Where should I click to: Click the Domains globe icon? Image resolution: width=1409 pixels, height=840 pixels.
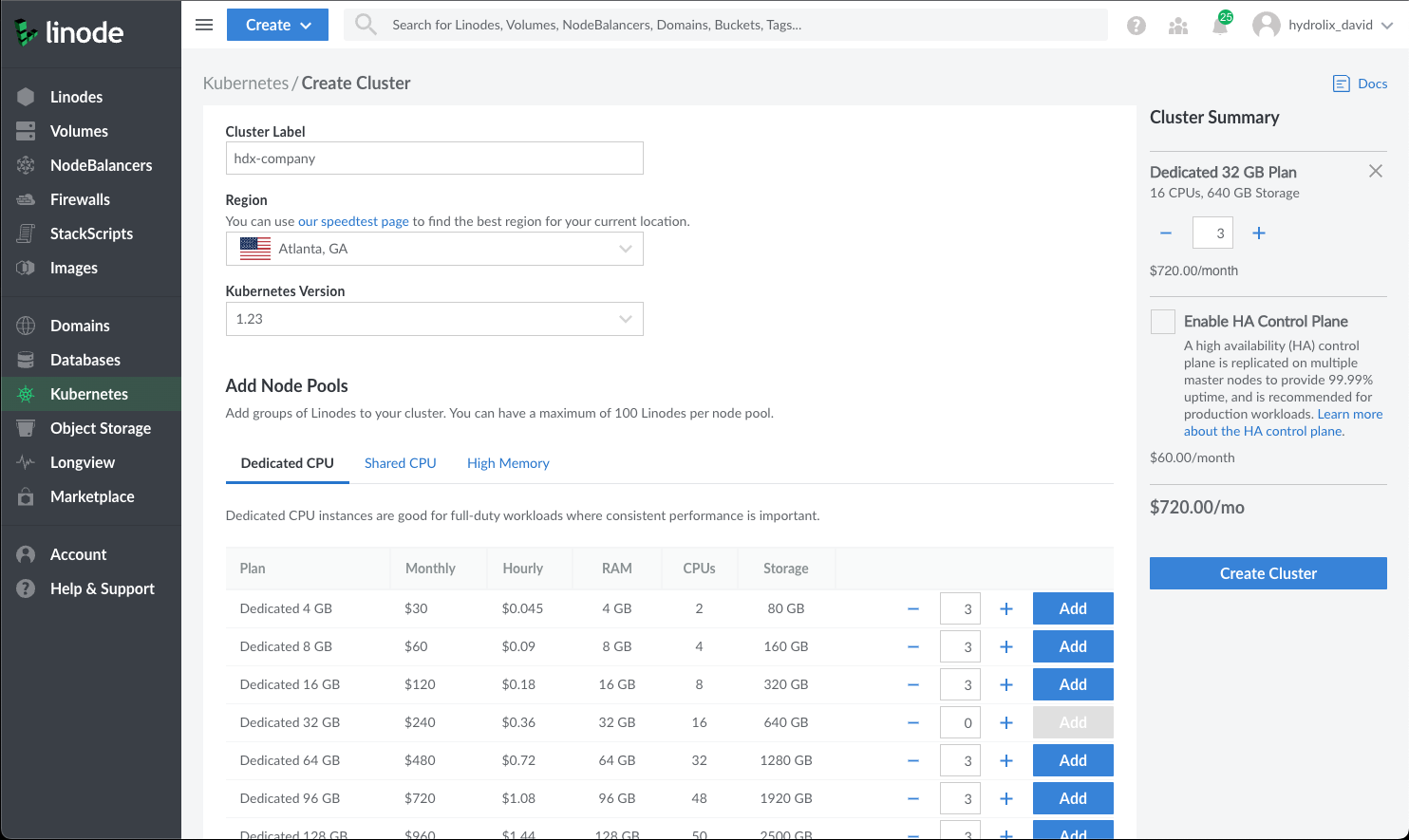[x=26, y=326]
